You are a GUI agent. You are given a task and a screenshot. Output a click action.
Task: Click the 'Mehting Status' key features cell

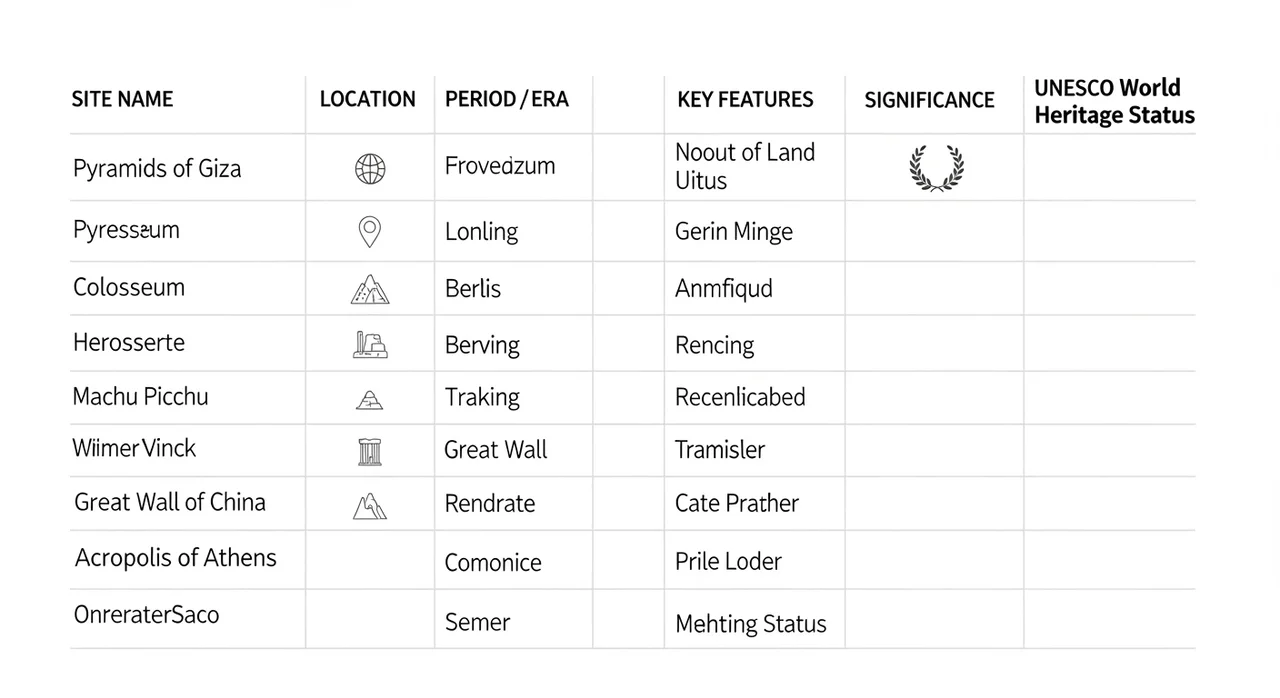coord(751,624)
